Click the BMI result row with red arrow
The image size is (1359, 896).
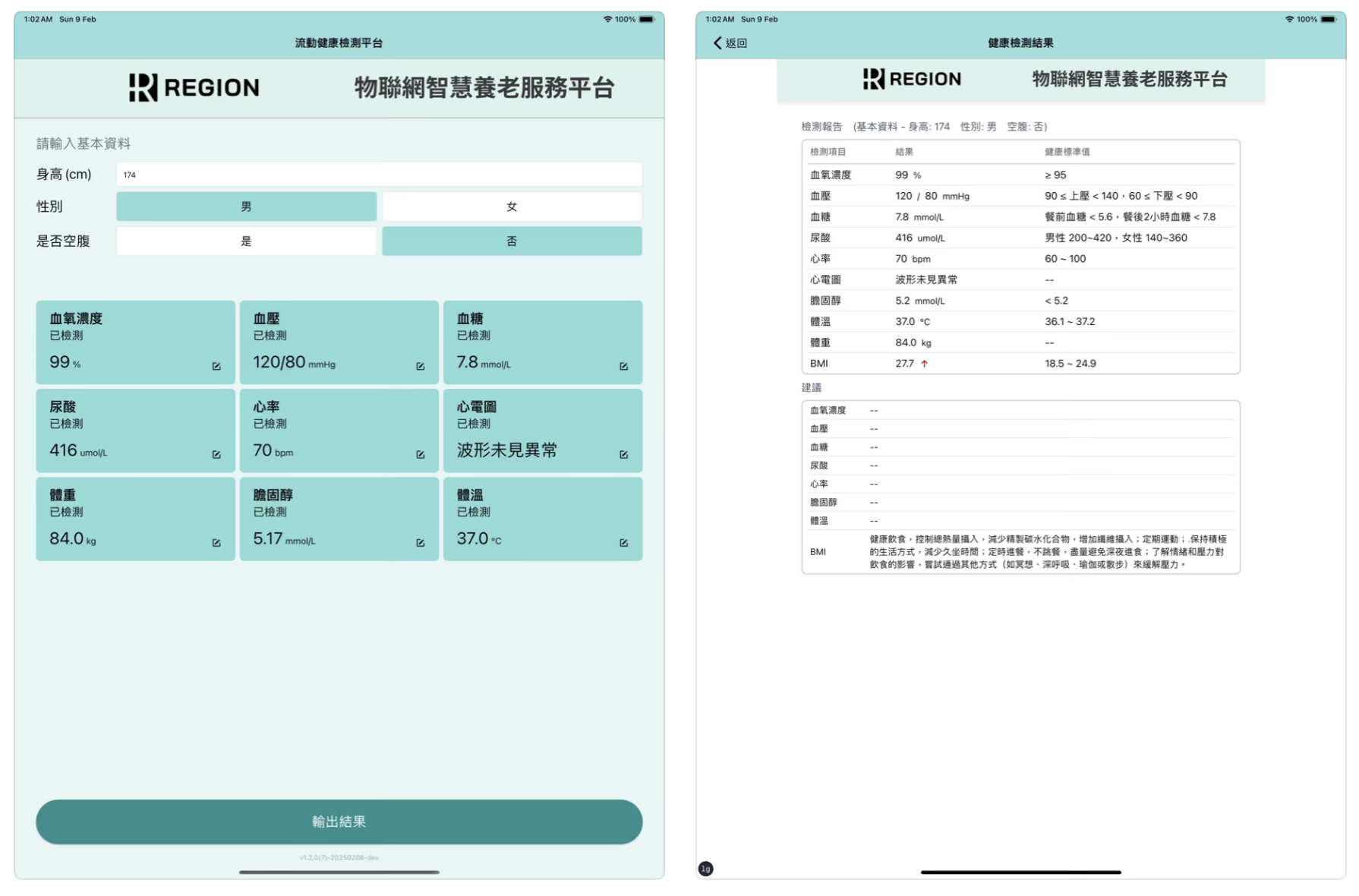tap(1020, 364)
